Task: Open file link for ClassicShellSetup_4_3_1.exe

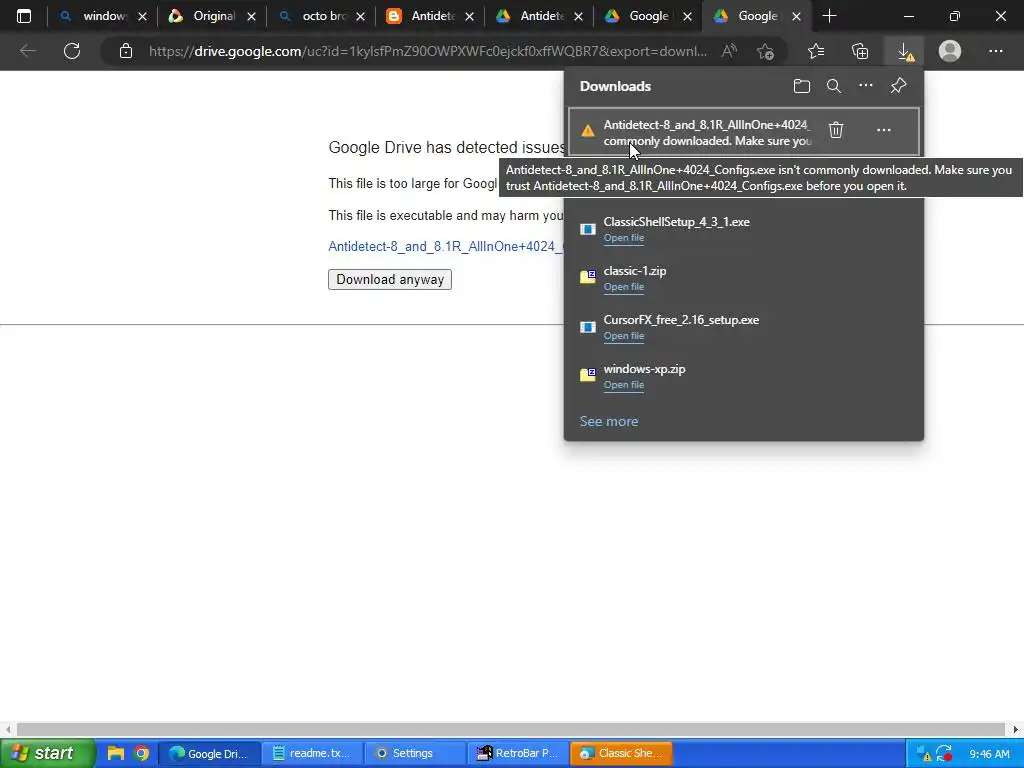Action: coord(624,238)
